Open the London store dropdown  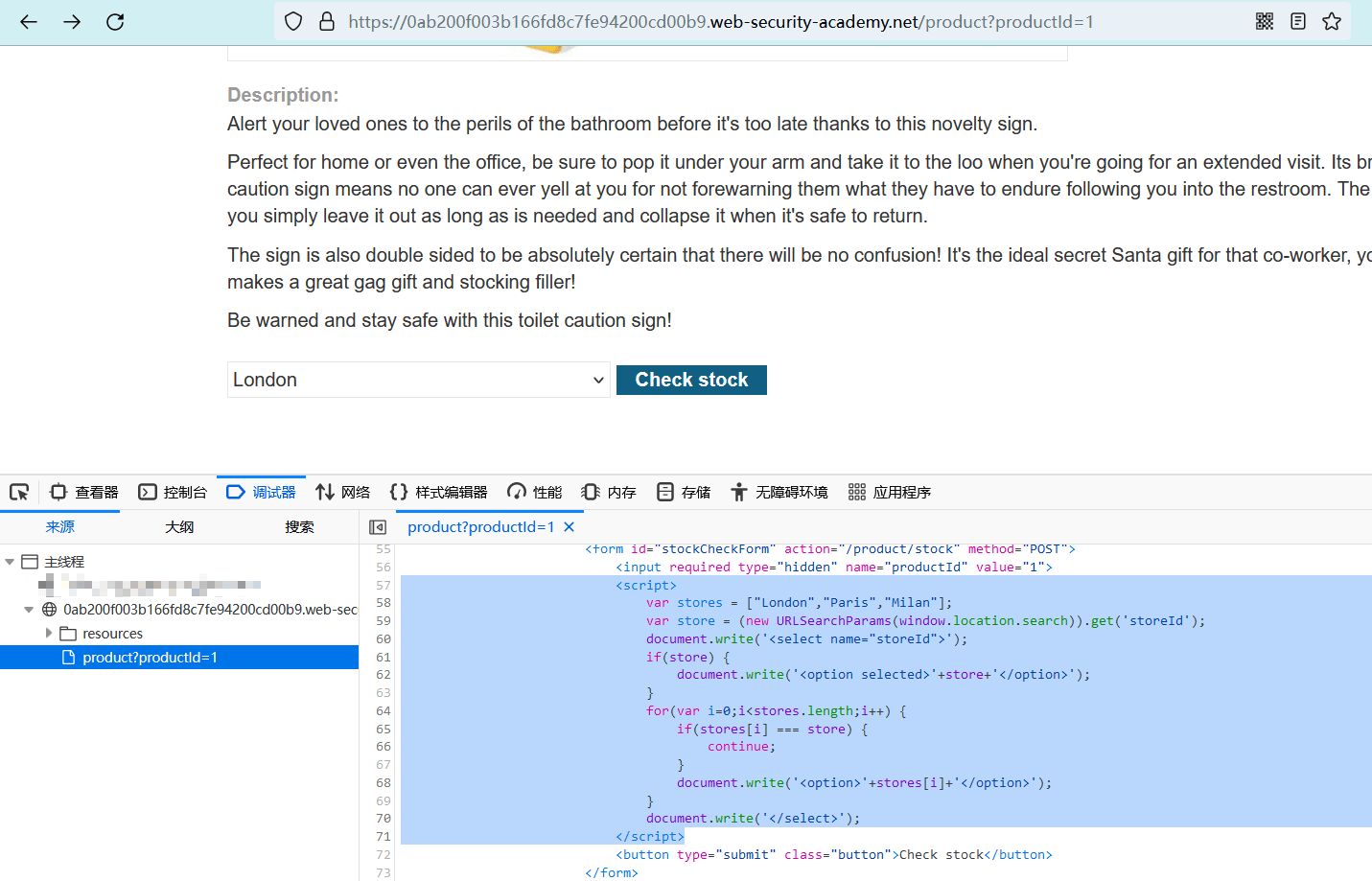click(419, 380)
